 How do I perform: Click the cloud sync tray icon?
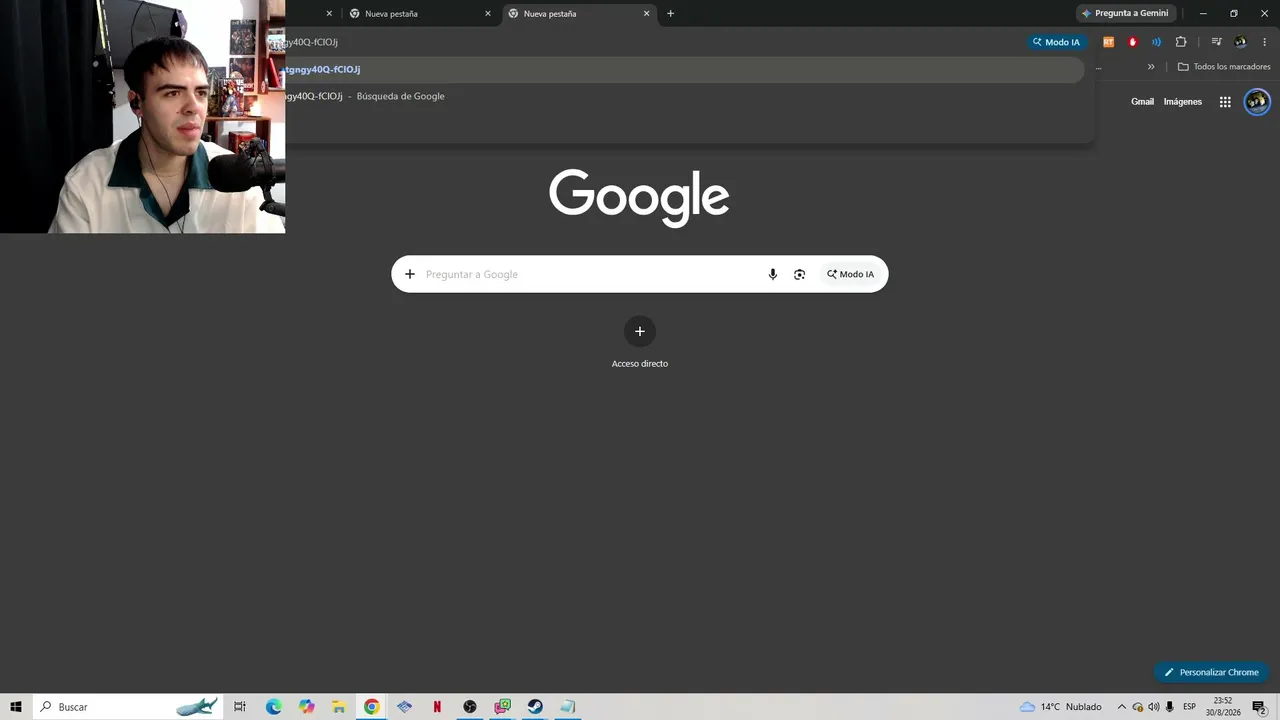(1138, 706)
